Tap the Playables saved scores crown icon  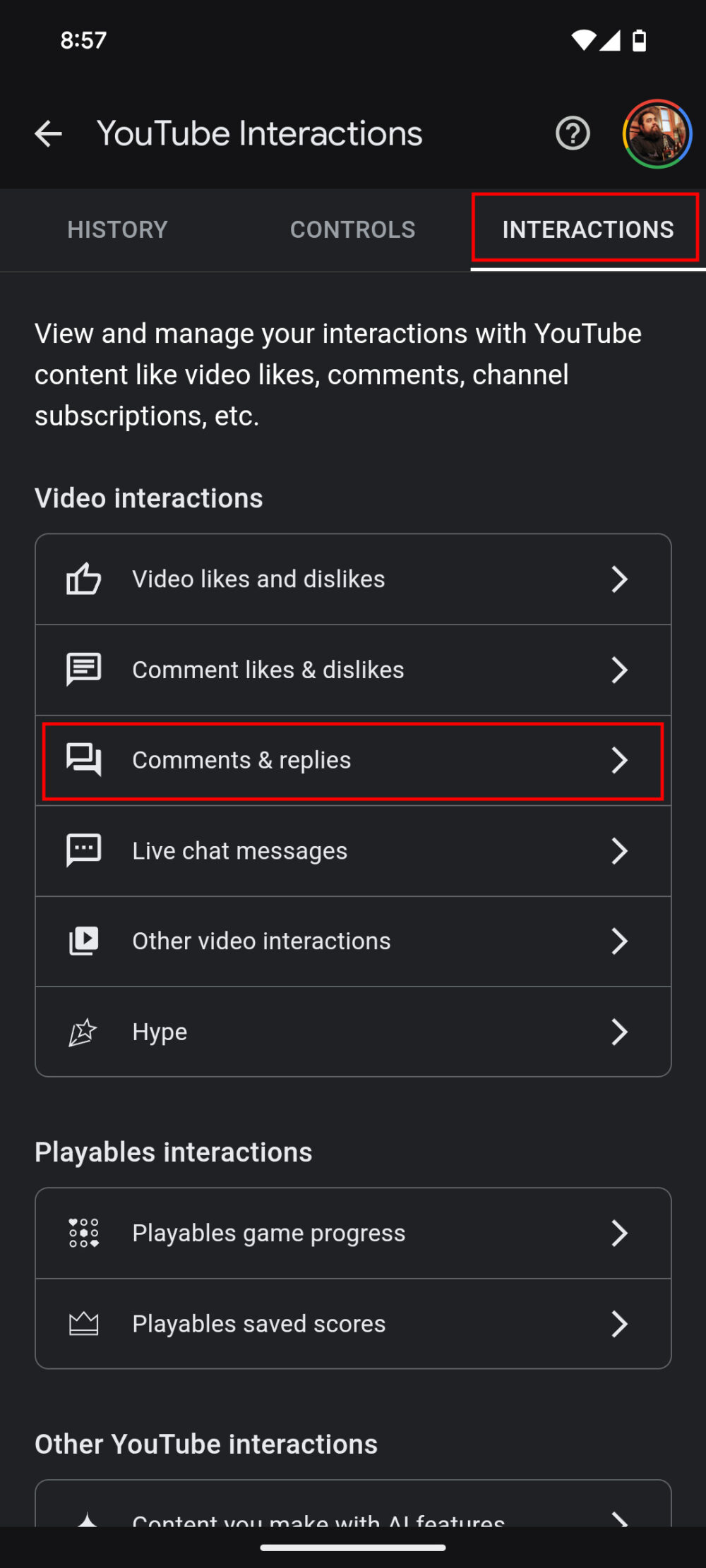[x=83, y=1323]
